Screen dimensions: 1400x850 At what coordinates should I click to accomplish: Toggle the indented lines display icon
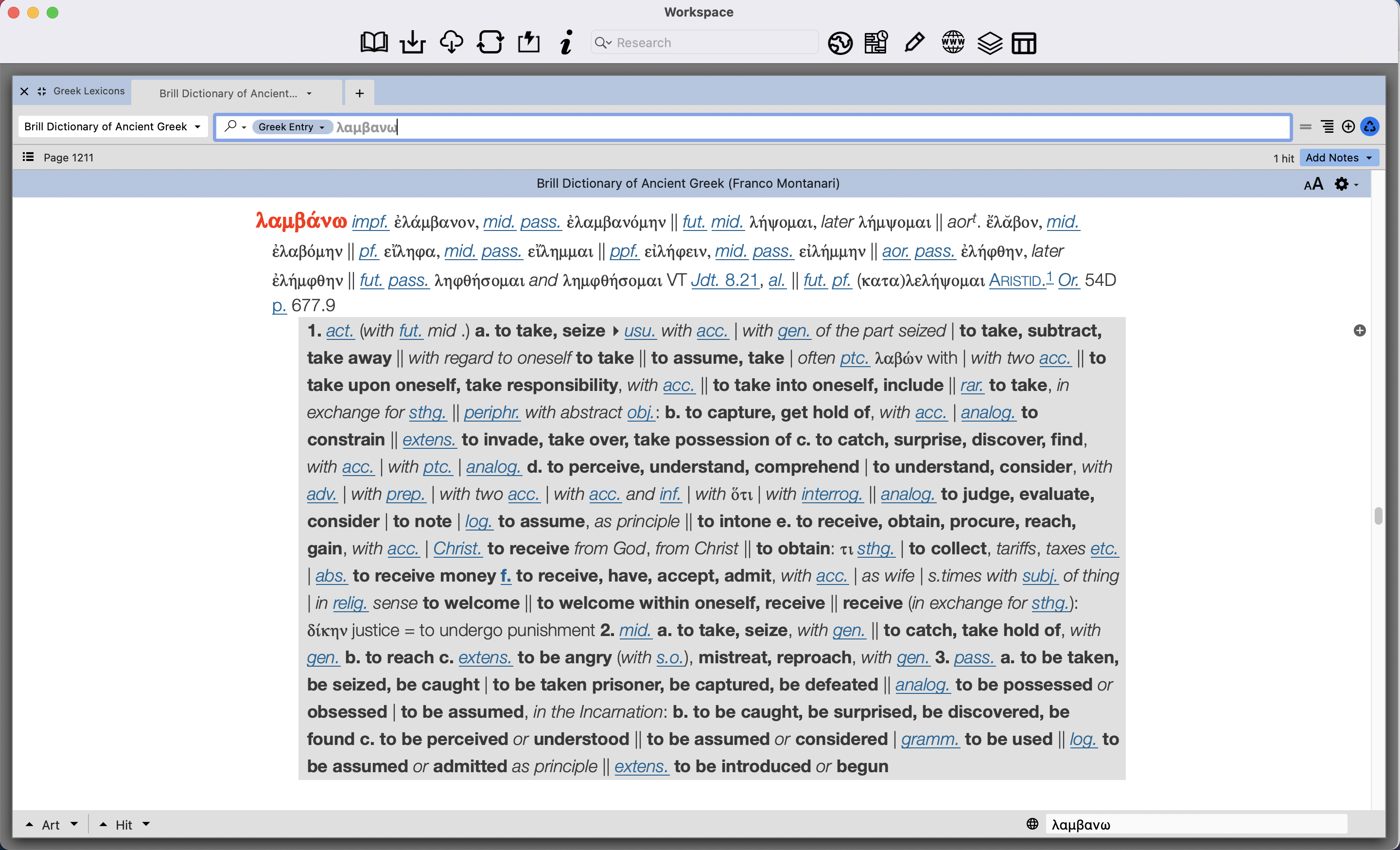coord(1327,127)
